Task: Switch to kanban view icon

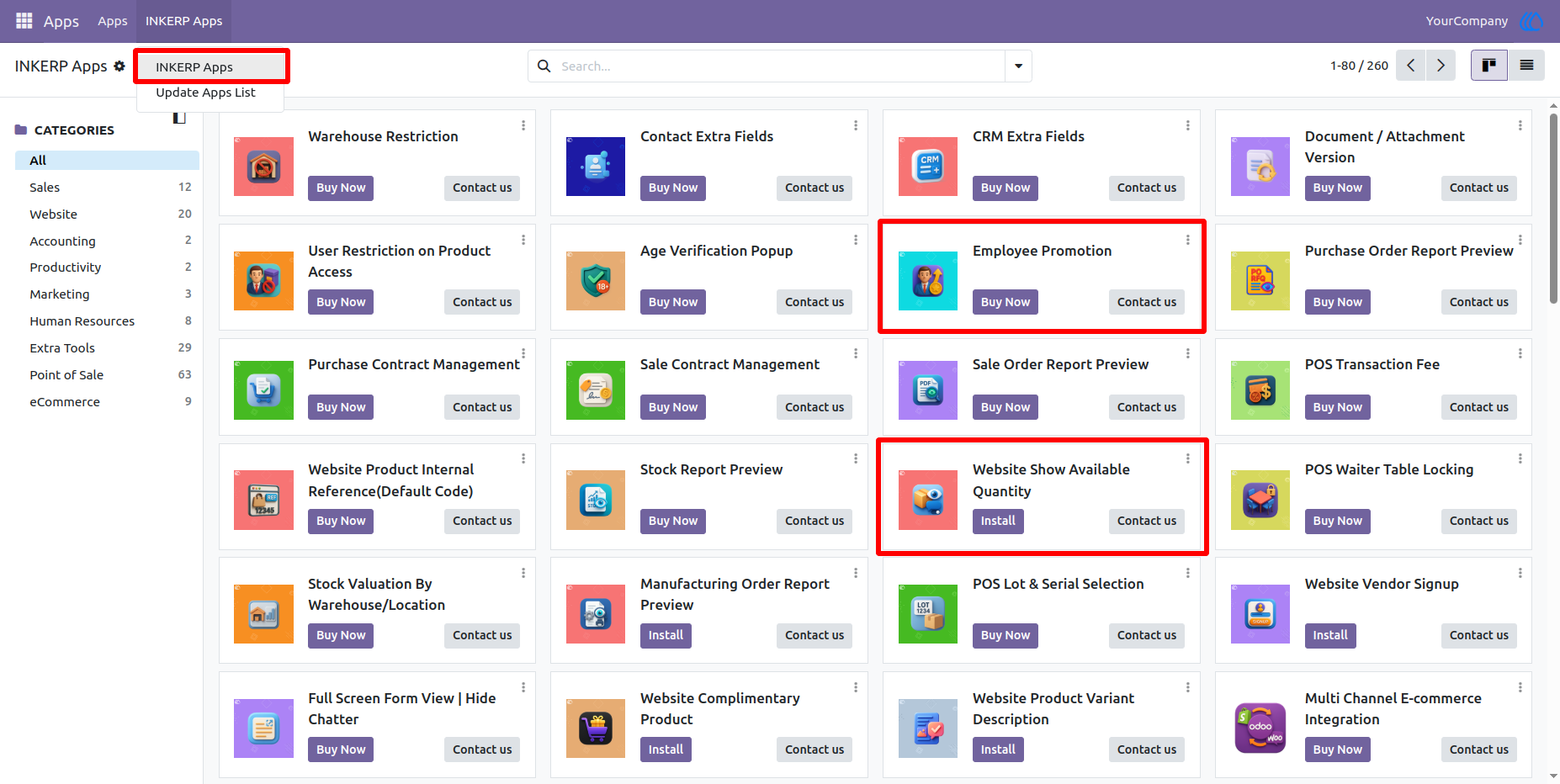Action: tap(1488, 65)
